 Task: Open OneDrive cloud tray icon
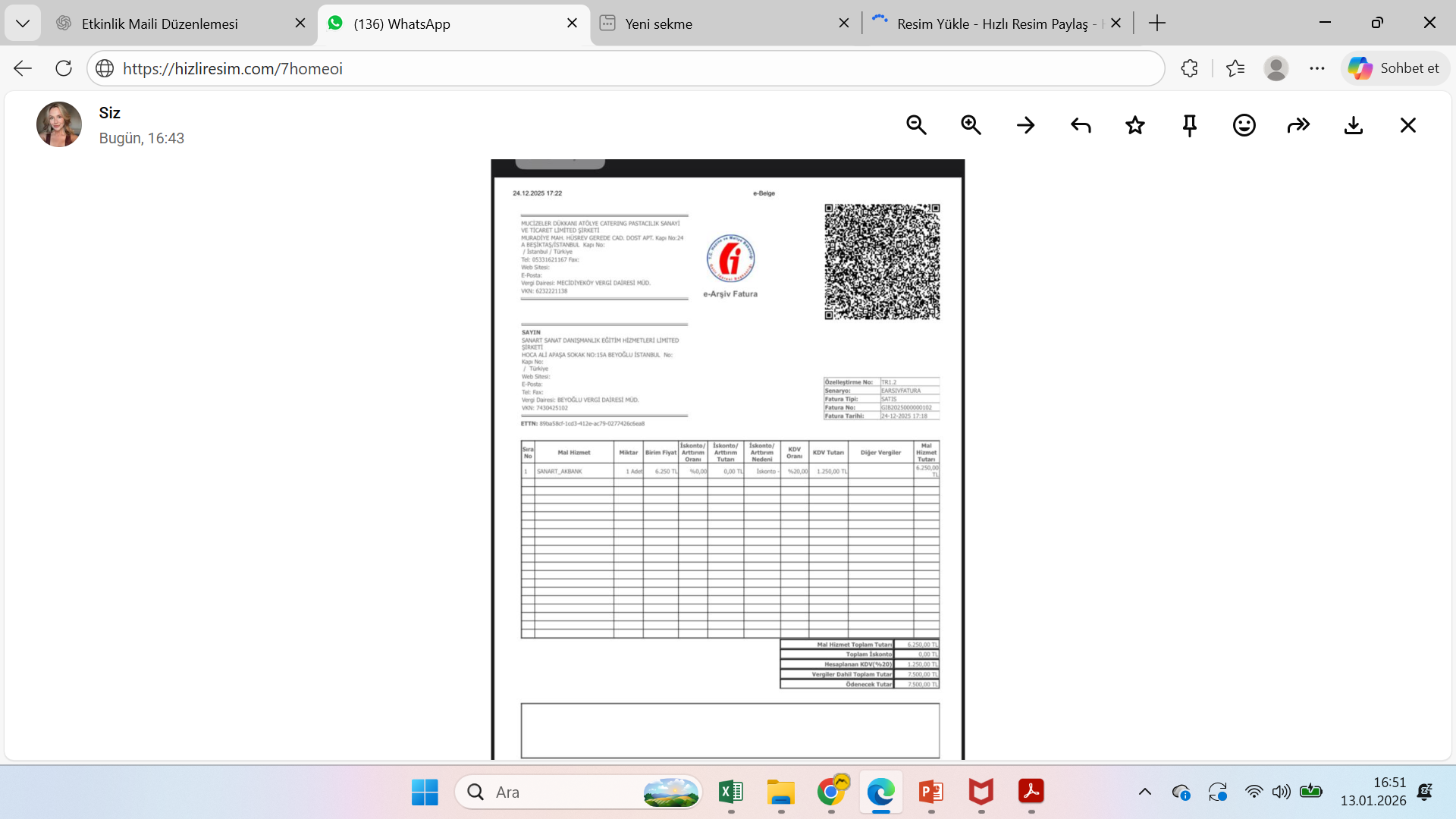(1181, 792)
